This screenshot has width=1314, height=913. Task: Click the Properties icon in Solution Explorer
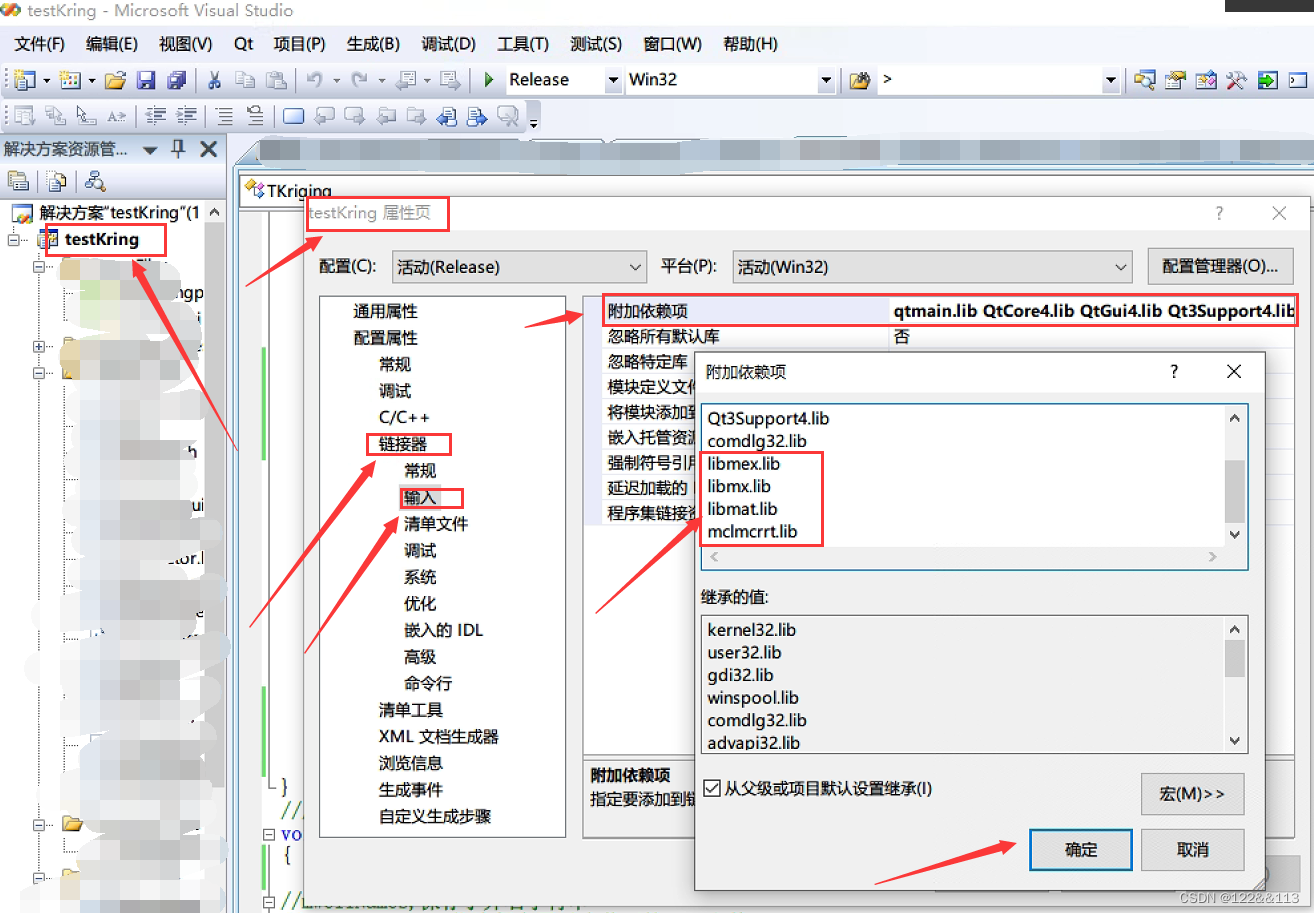[18, 181]
